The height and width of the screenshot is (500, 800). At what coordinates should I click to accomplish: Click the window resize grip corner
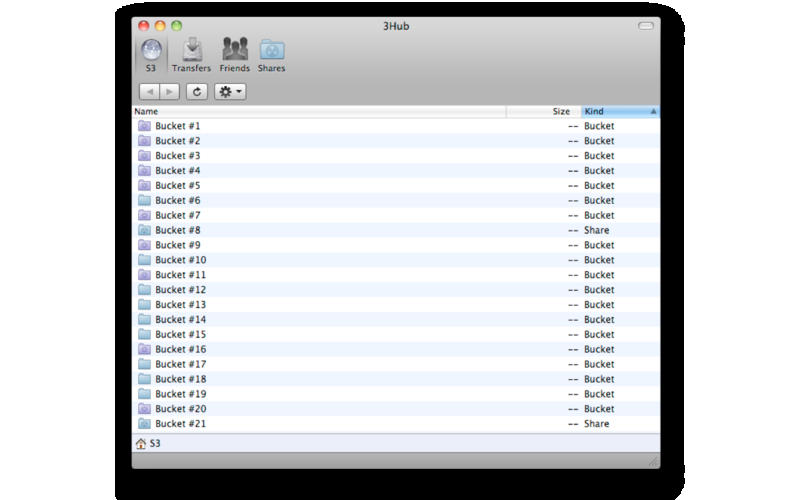click(x=654, y=461)
